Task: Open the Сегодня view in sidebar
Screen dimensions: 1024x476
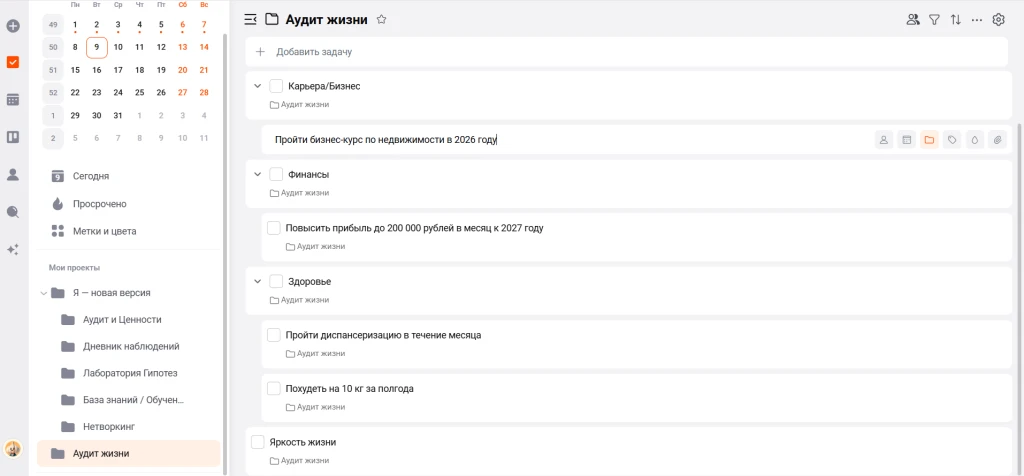Action: tap(90, 176)
